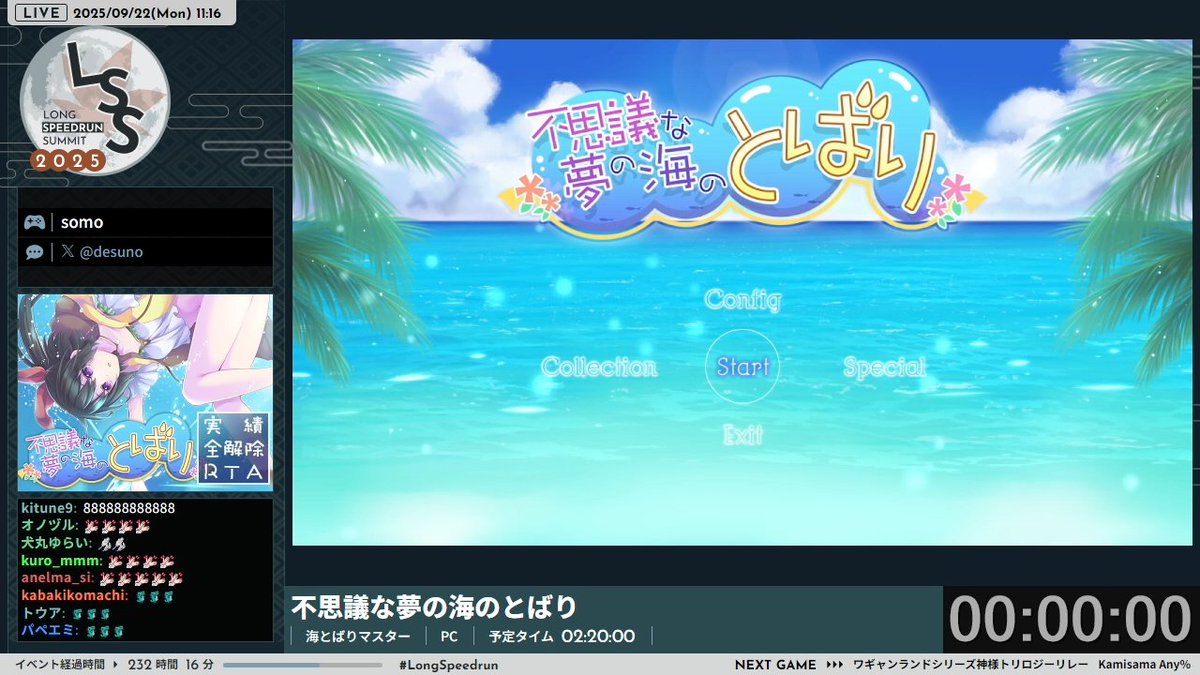Click the PC platform label
The image size is (1200, 675).
point(449,636)
